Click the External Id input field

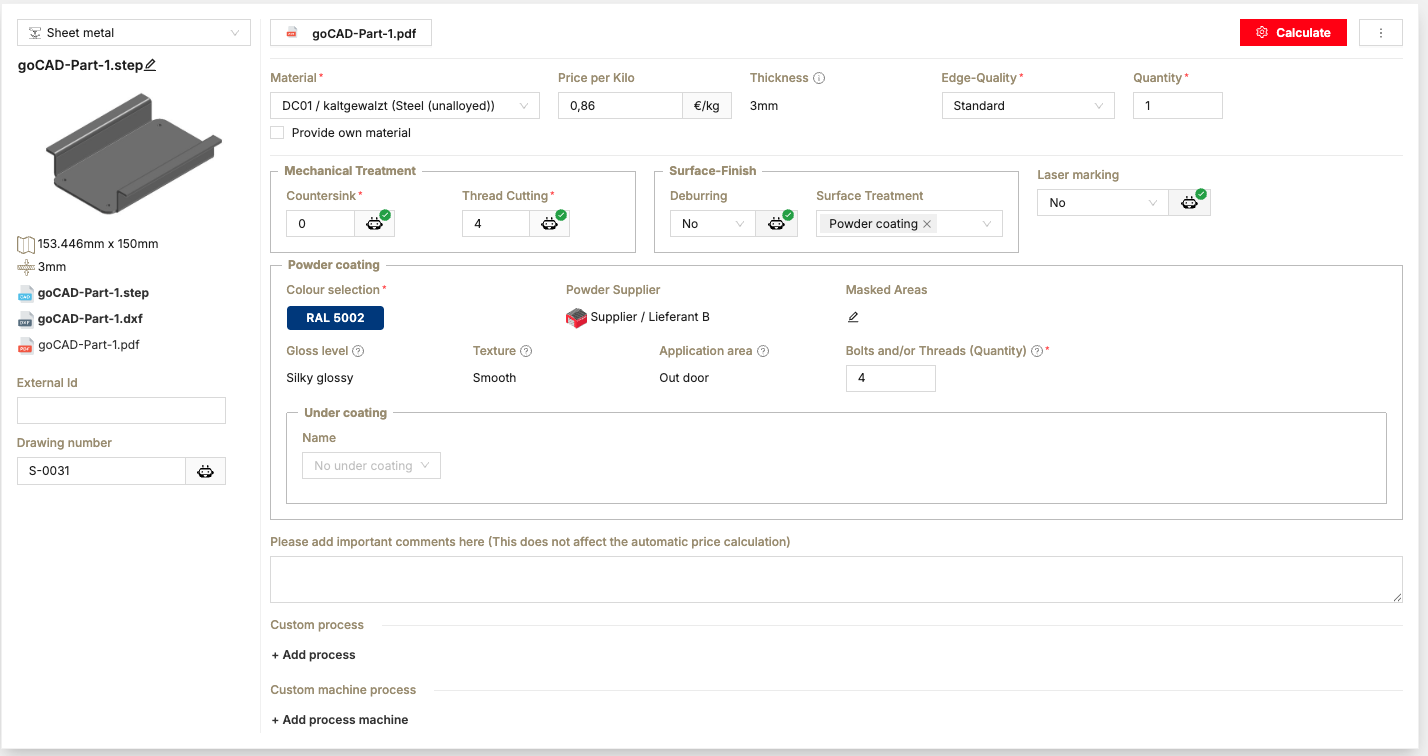coord(121,411)
